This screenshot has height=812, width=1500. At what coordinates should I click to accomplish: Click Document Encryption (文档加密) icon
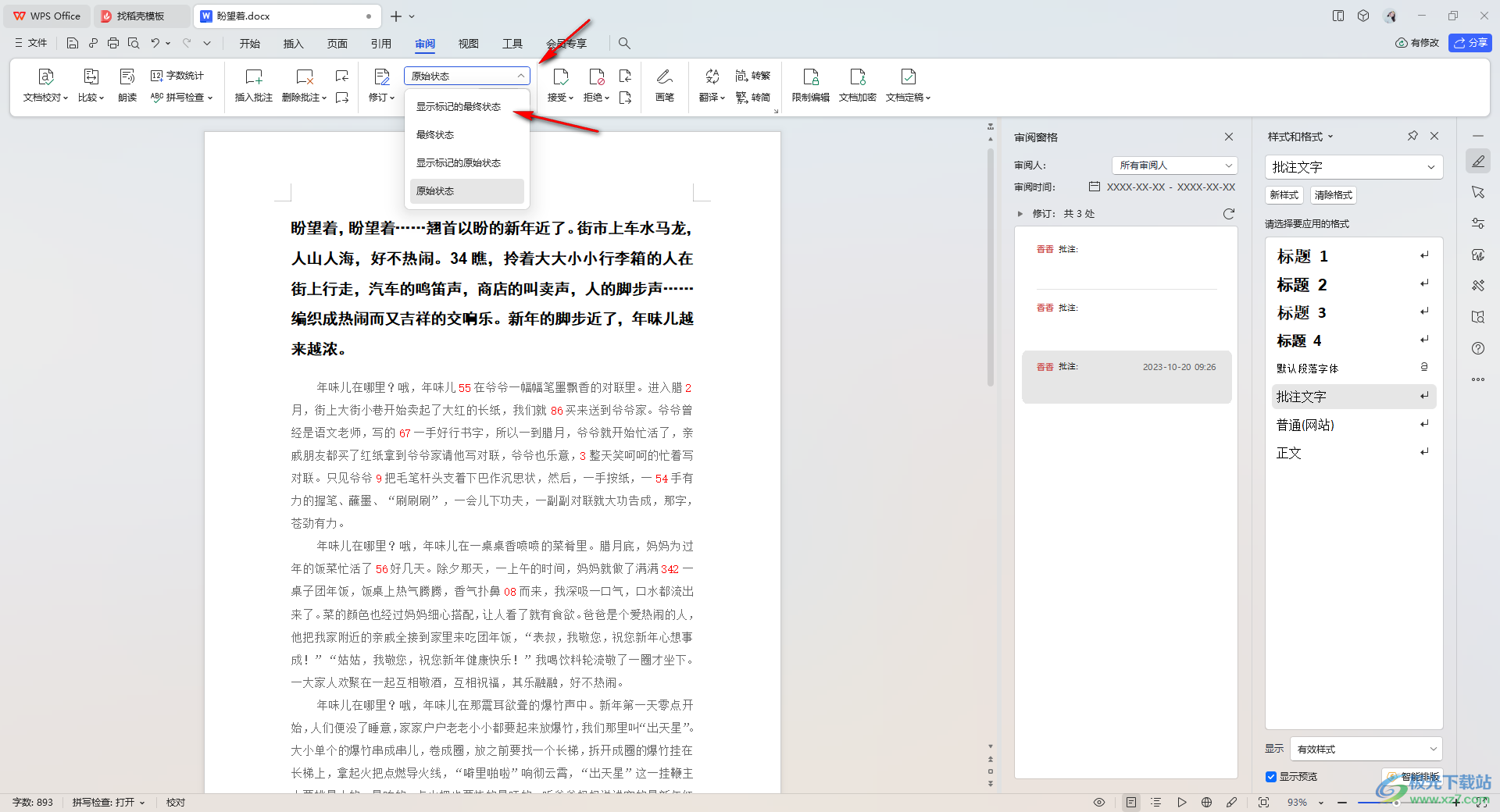[858, 77]
